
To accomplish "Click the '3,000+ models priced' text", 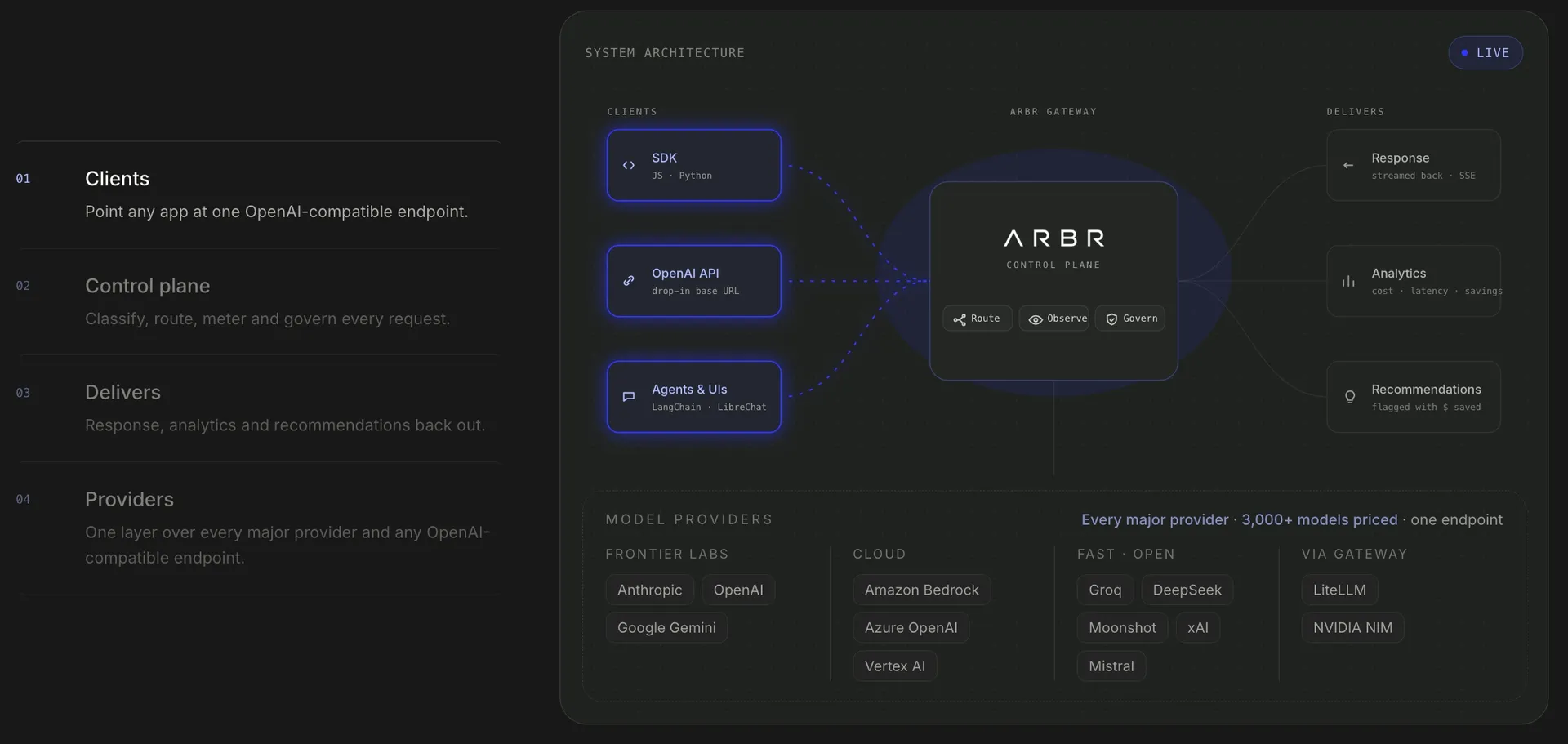I will [x=1320, y=519].
